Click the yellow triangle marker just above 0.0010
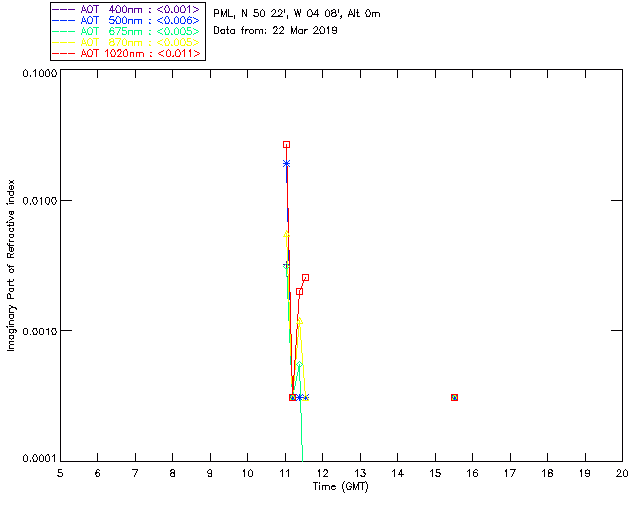The width and height of the screenshot is (640, 512). point(300,321)
